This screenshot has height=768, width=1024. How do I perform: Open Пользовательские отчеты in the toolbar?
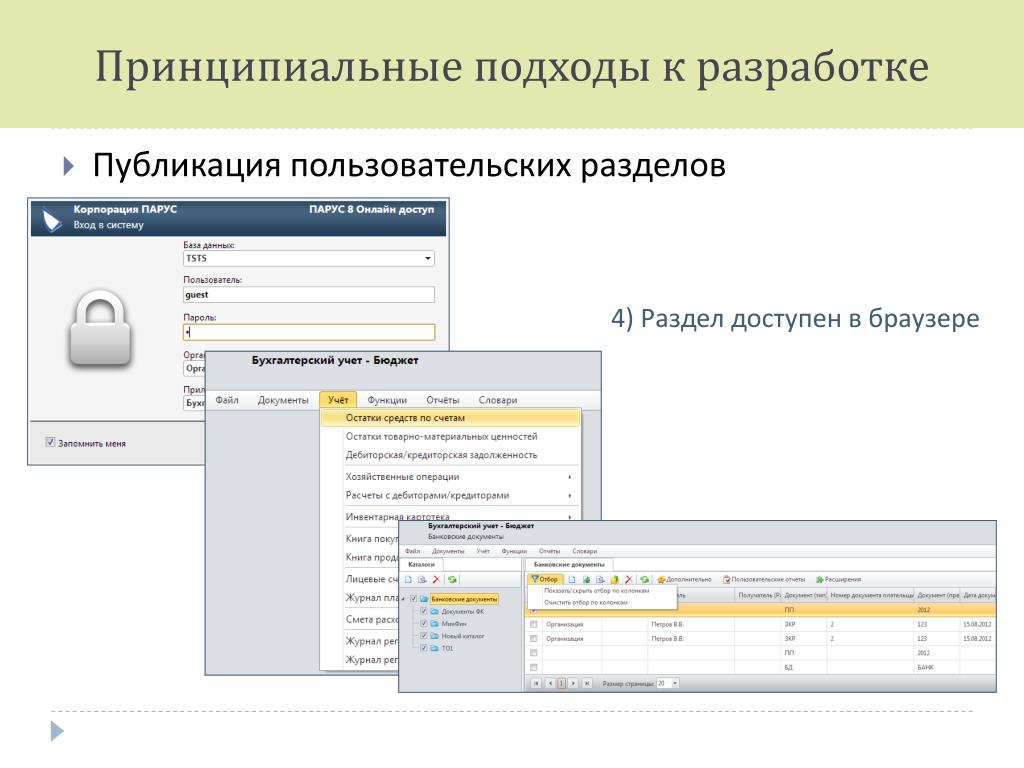(x=764, y=579)
